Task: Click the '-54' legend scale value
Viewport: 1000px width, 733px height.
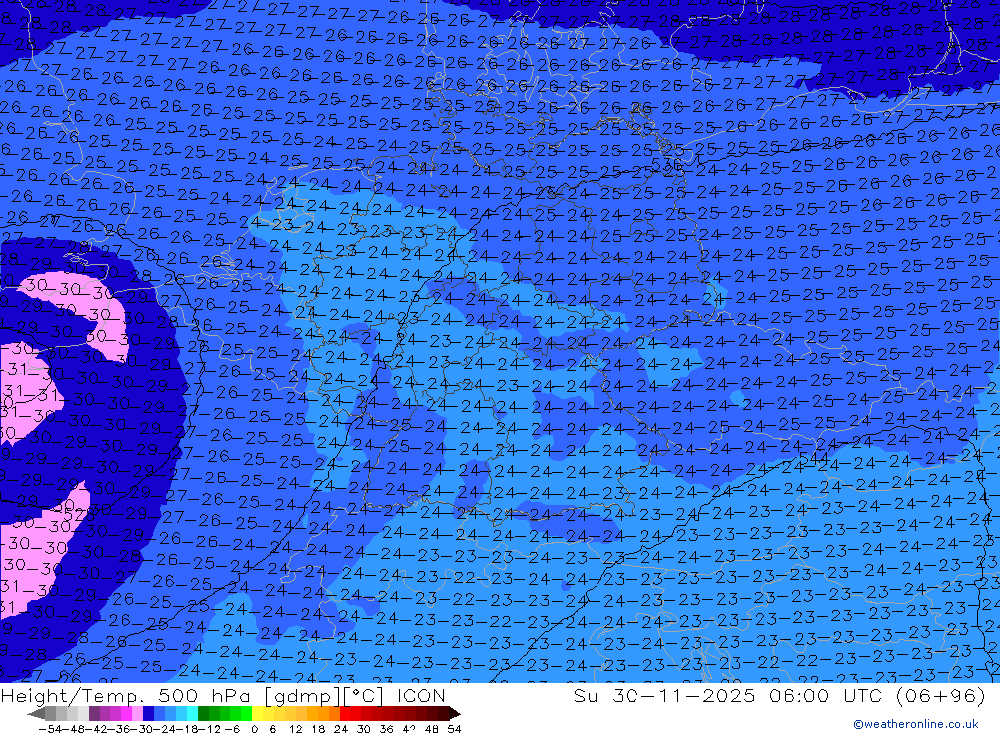Action: (50, 729)
